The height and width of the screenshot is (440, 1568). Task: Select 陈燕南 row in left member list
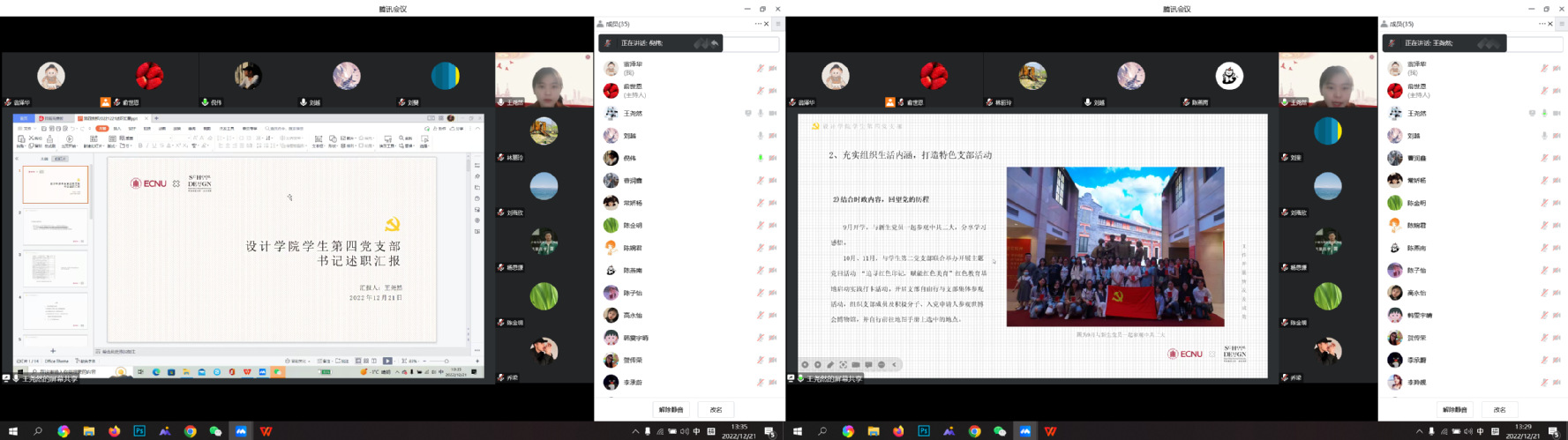coord(690,271)
